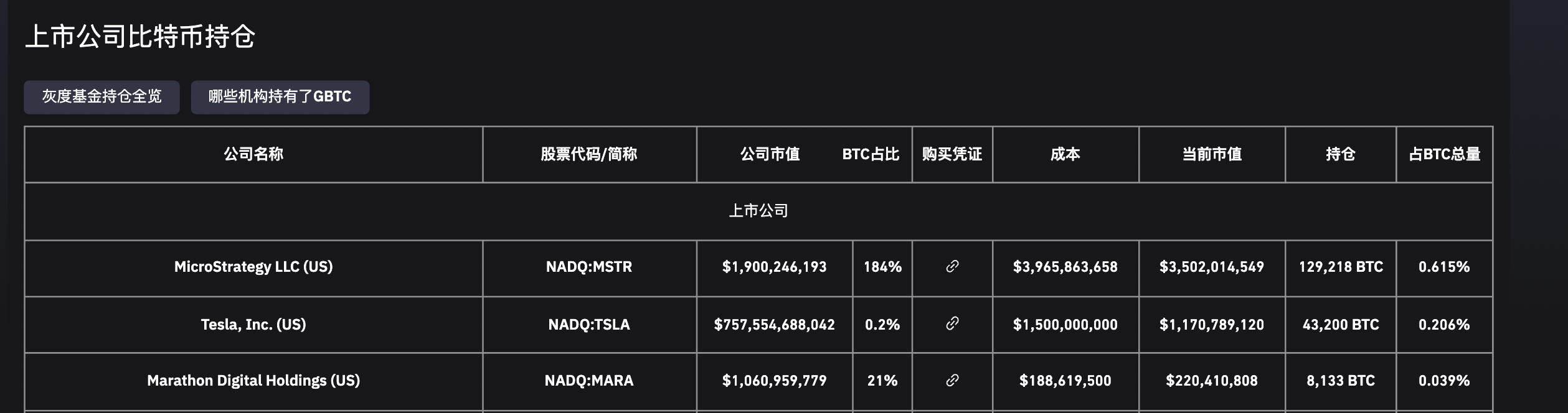Click the 灰度基金持仓全览 button

click(102, 96)
